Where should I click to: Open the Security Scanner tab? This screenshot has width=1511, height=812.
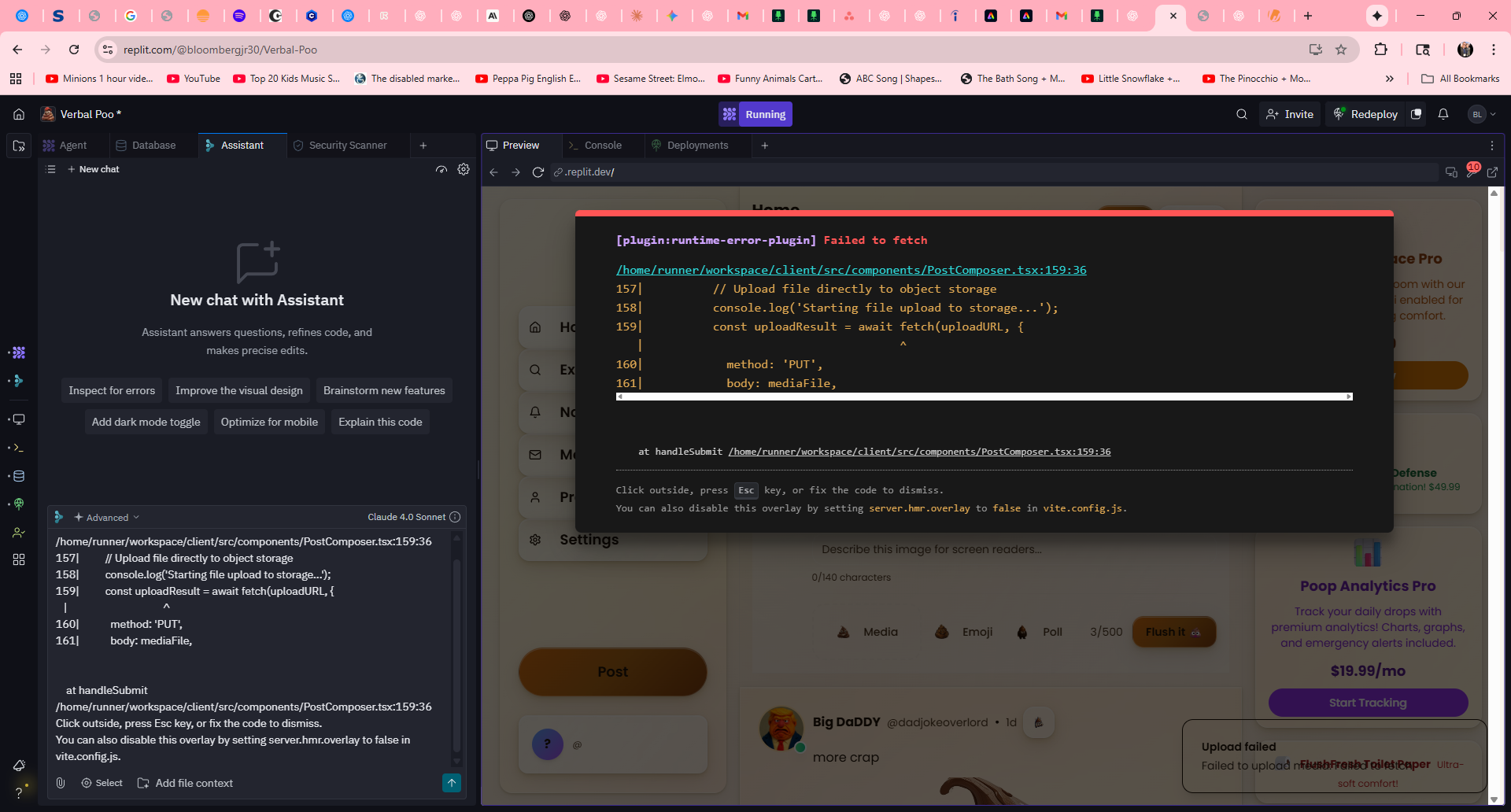coord(347,146)
